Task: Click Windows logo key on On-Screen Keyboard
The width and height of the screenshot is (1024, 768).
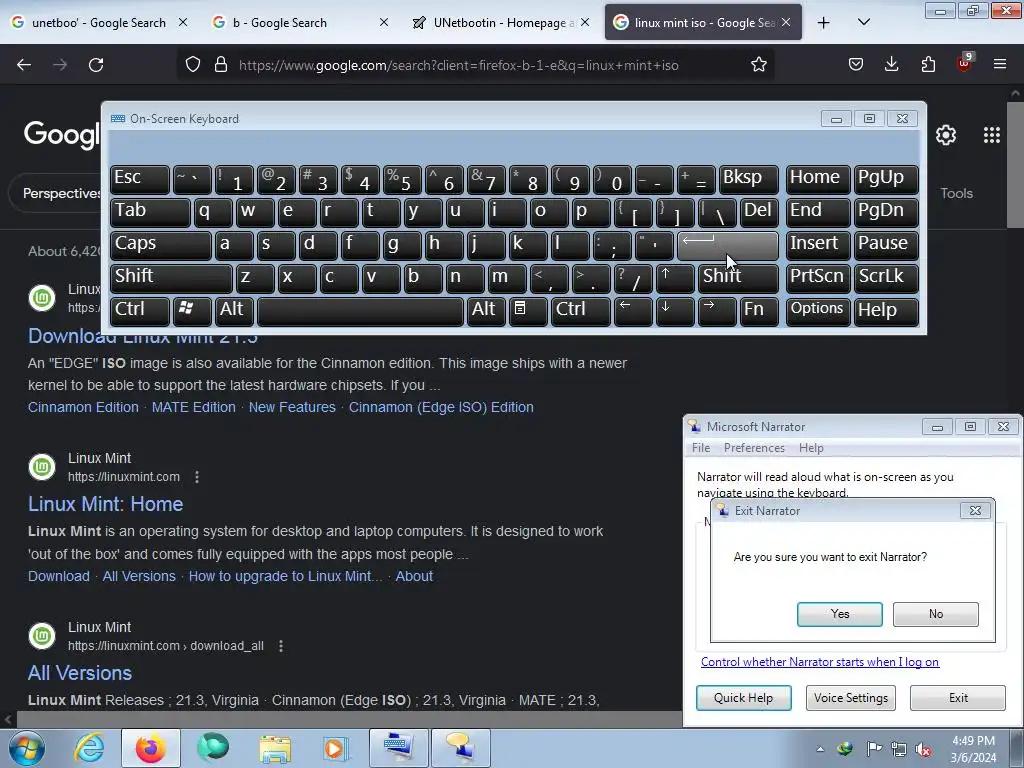Action: [192, 311]
